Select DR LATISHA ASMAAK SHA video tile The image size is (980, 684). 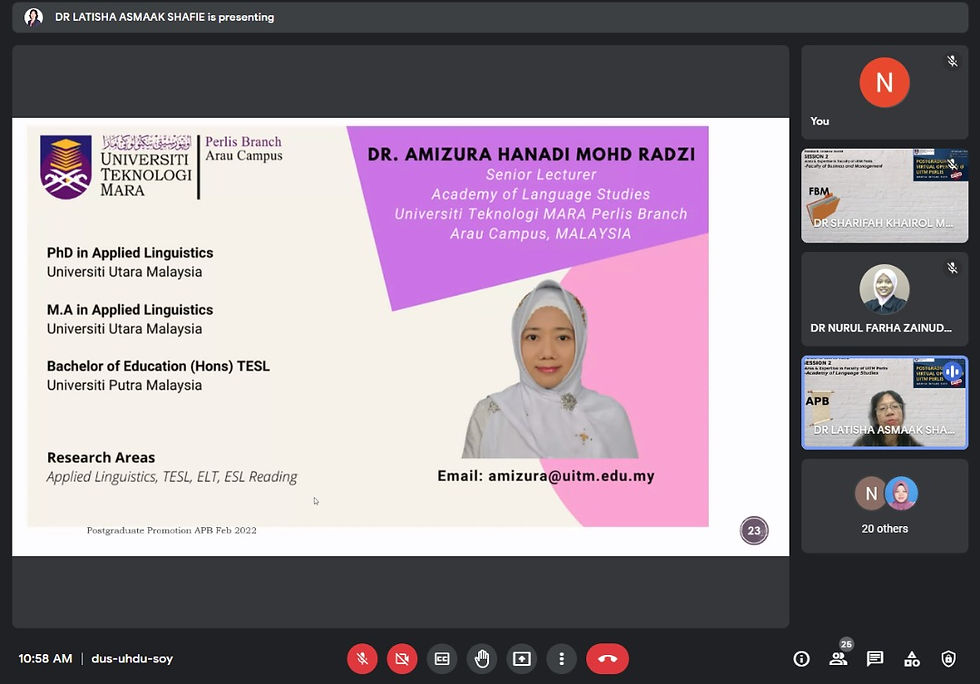(x=884, y=403)
